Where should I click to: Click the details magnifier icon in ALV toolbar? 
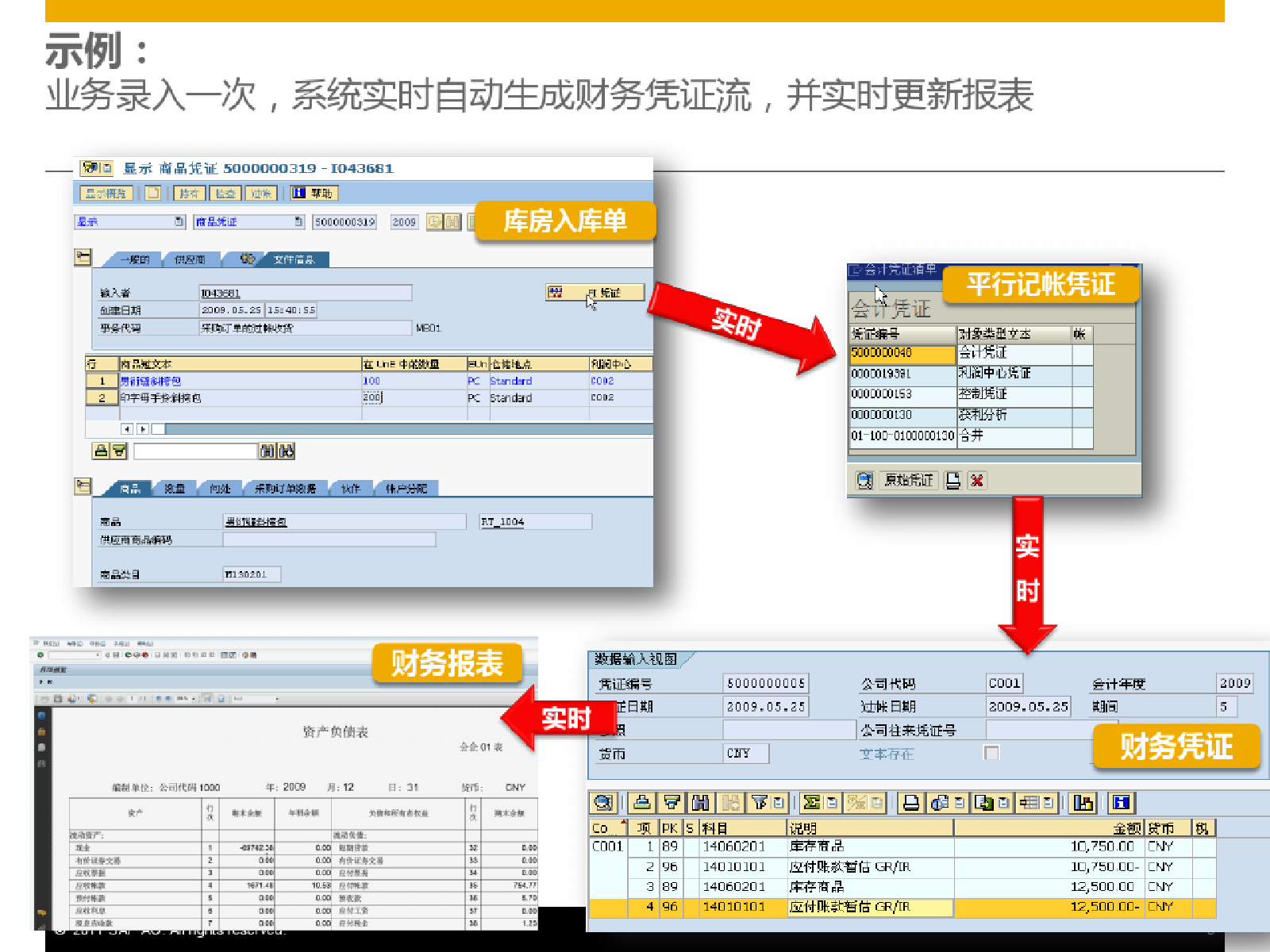click(603, 803)
